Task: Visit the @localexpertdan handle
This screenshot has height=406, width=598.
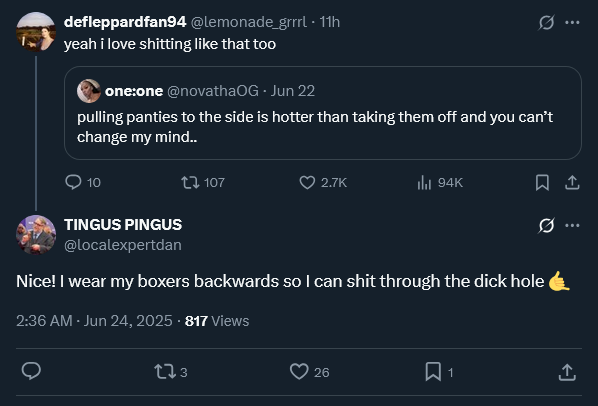Action: pos(123,245)
